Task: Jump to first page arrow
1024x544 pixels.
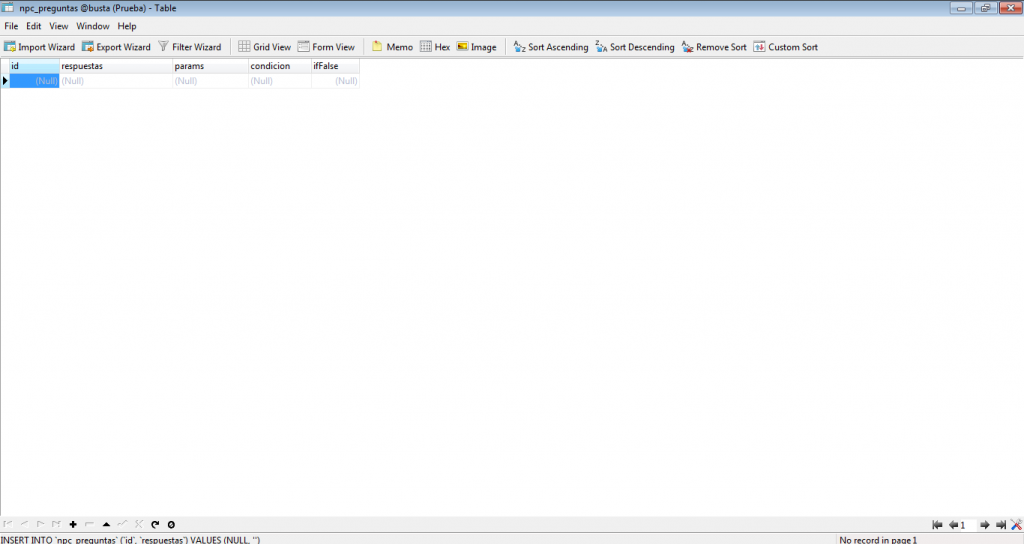Action: (x=937, y=525)
